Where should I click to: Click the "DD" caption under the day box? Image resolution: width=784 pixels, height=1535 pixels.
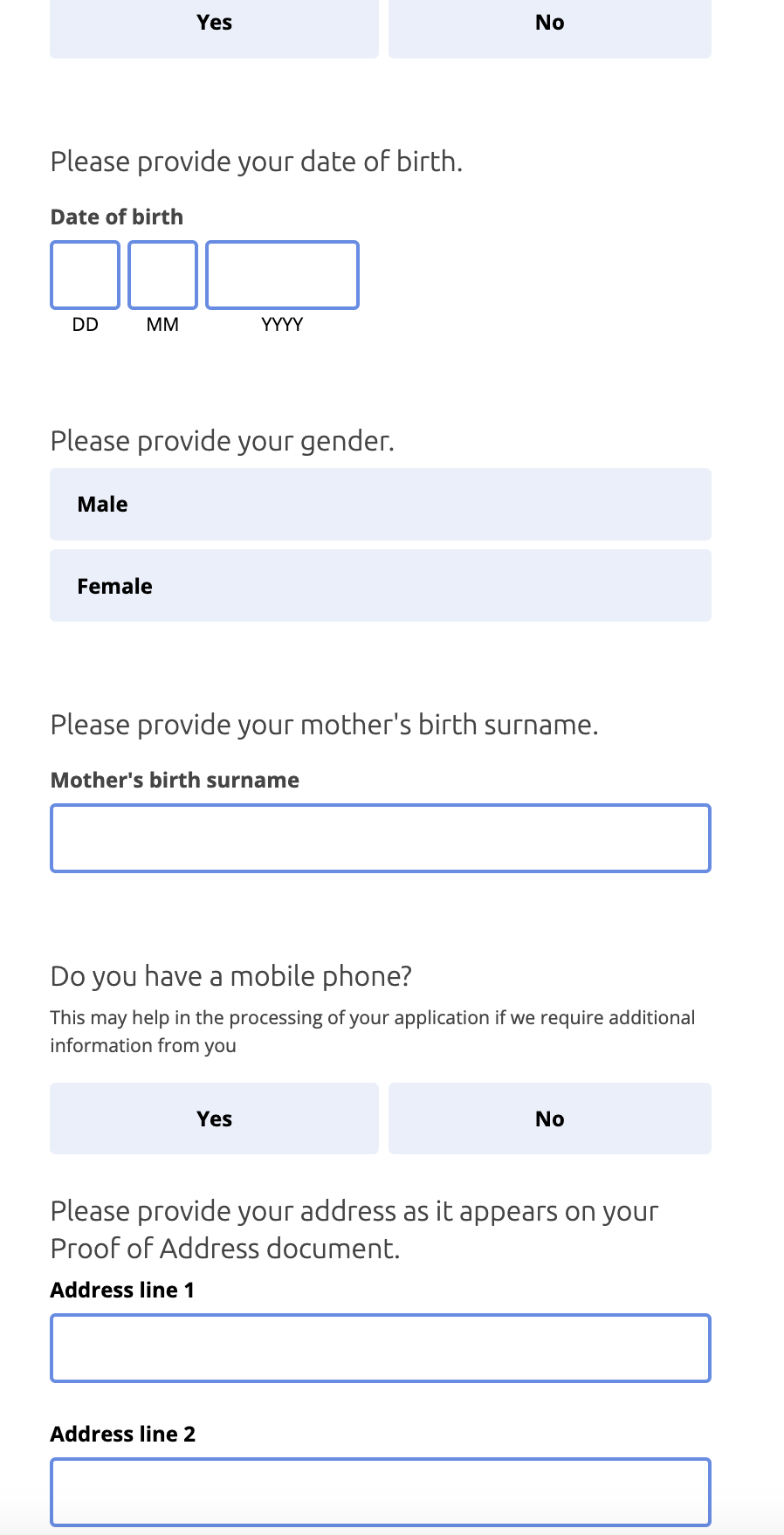click(x=86, y=325)
